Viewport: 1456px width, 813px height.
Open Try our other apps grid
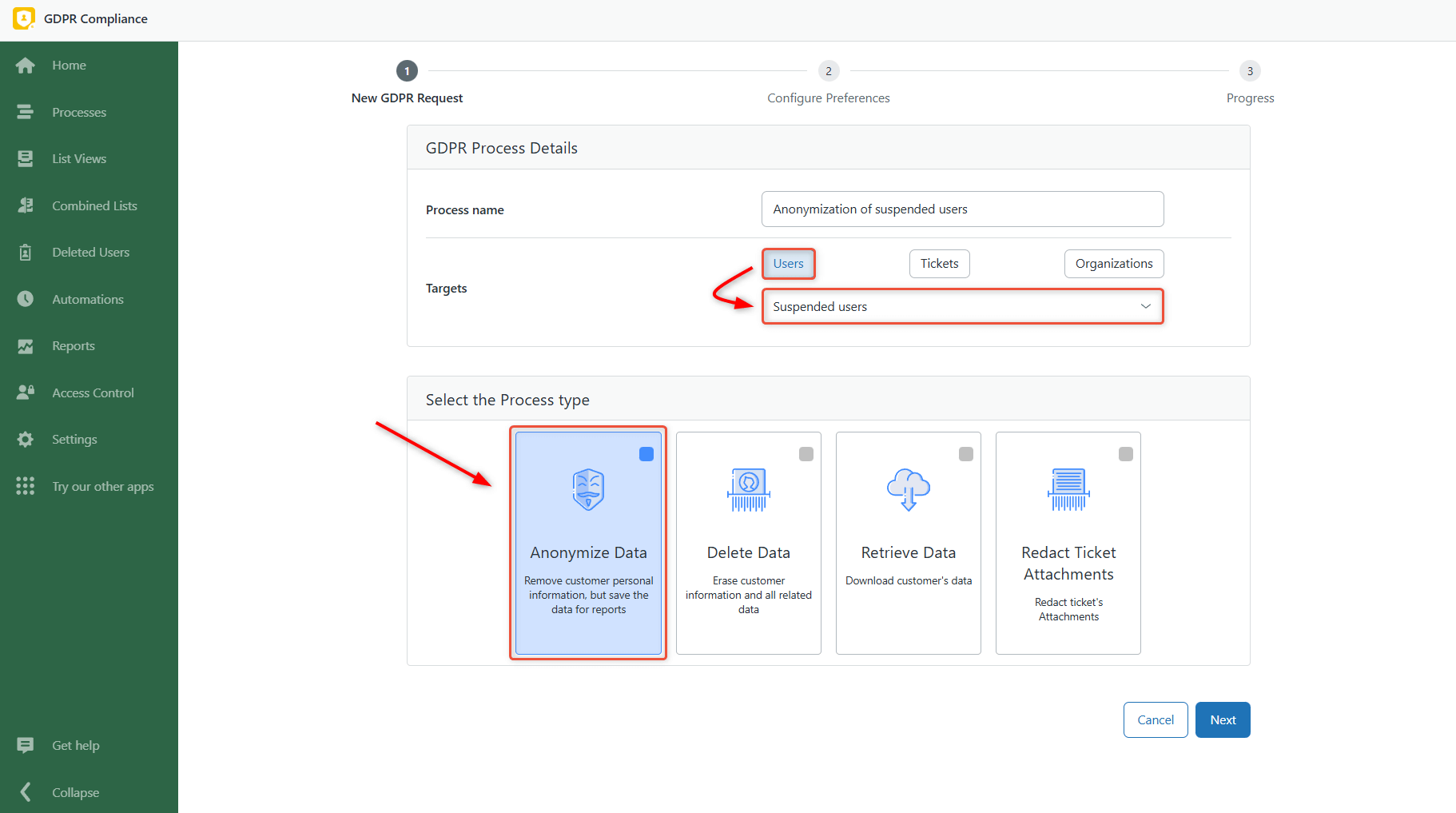[26, 486]
